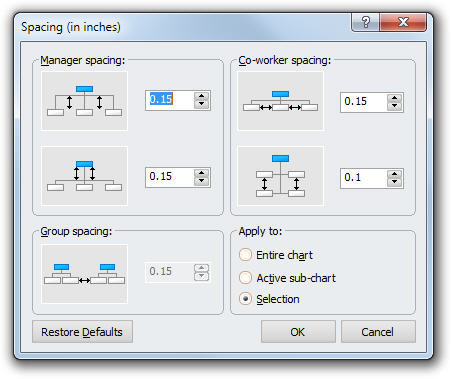The width and height of the screenshot is (452, 379).
Task: Click the Cancel button
Action: [x=378, y=332]
